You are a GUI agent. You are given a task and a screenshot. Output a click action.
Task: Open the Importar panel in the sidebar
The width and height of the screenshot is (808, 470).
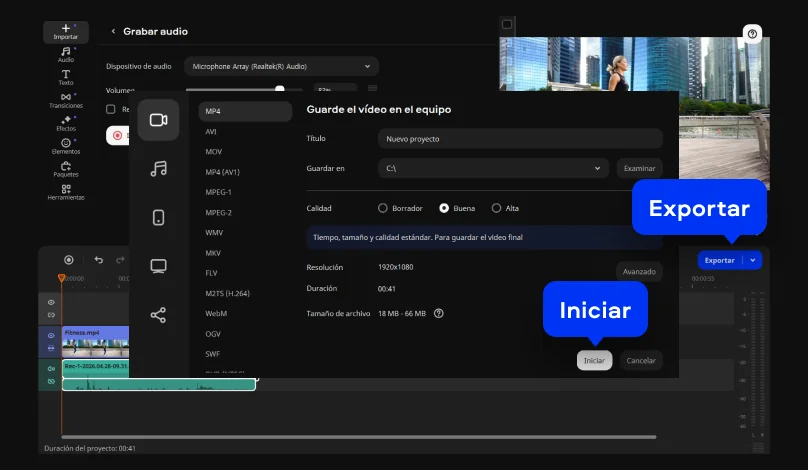66,32
